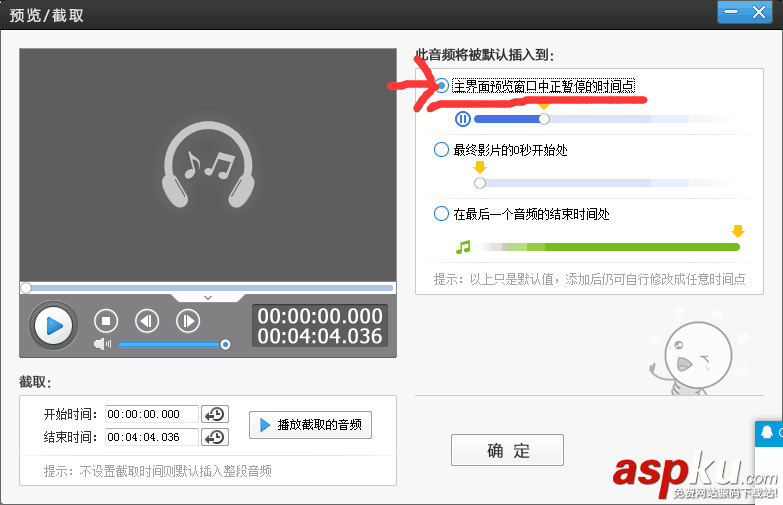783x505 pixels.
Task: Click the headphone music preview area
Action: 208,165
